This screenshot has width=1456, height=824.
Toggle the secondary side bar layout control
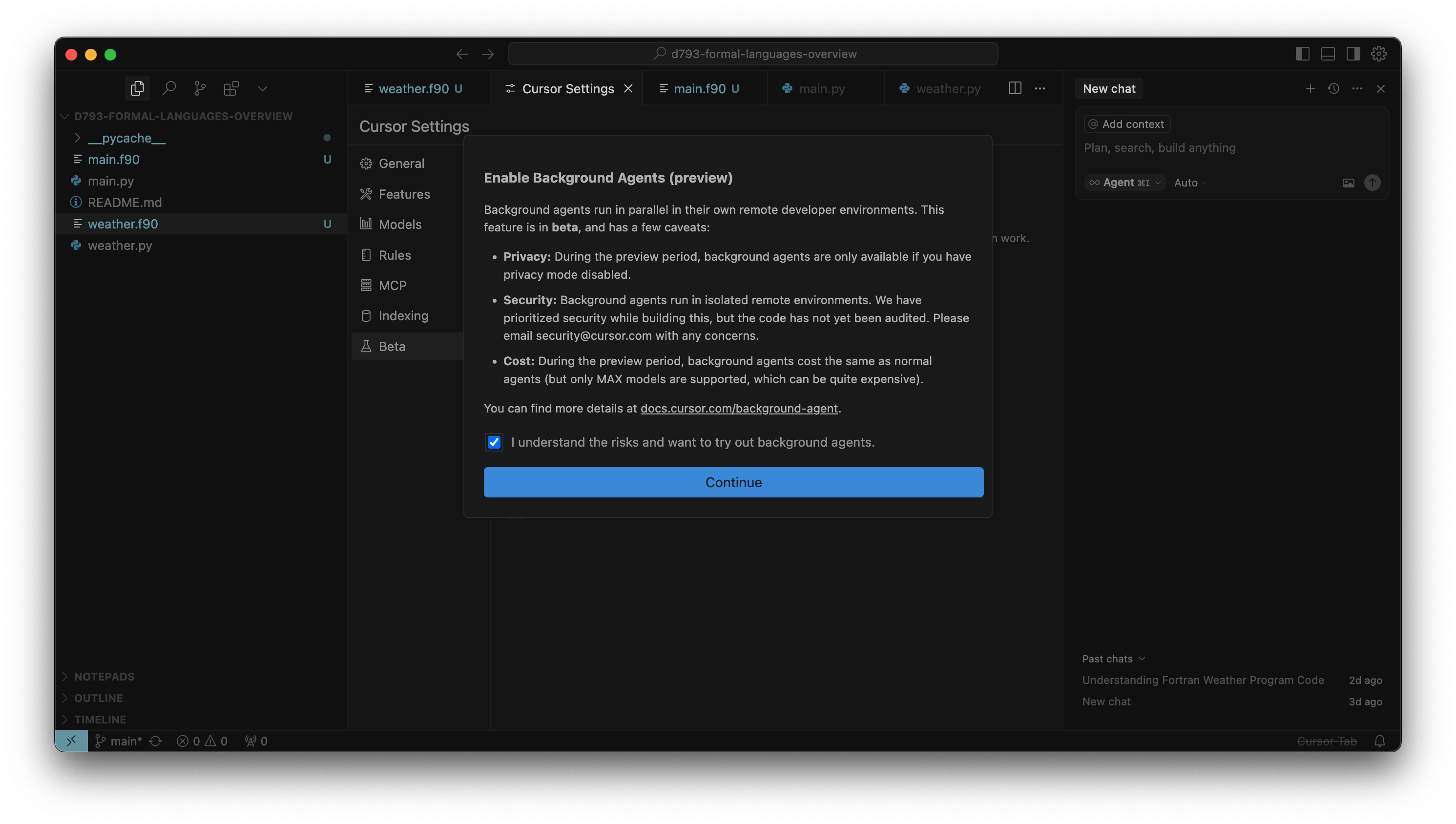[x=1353, y=54]
